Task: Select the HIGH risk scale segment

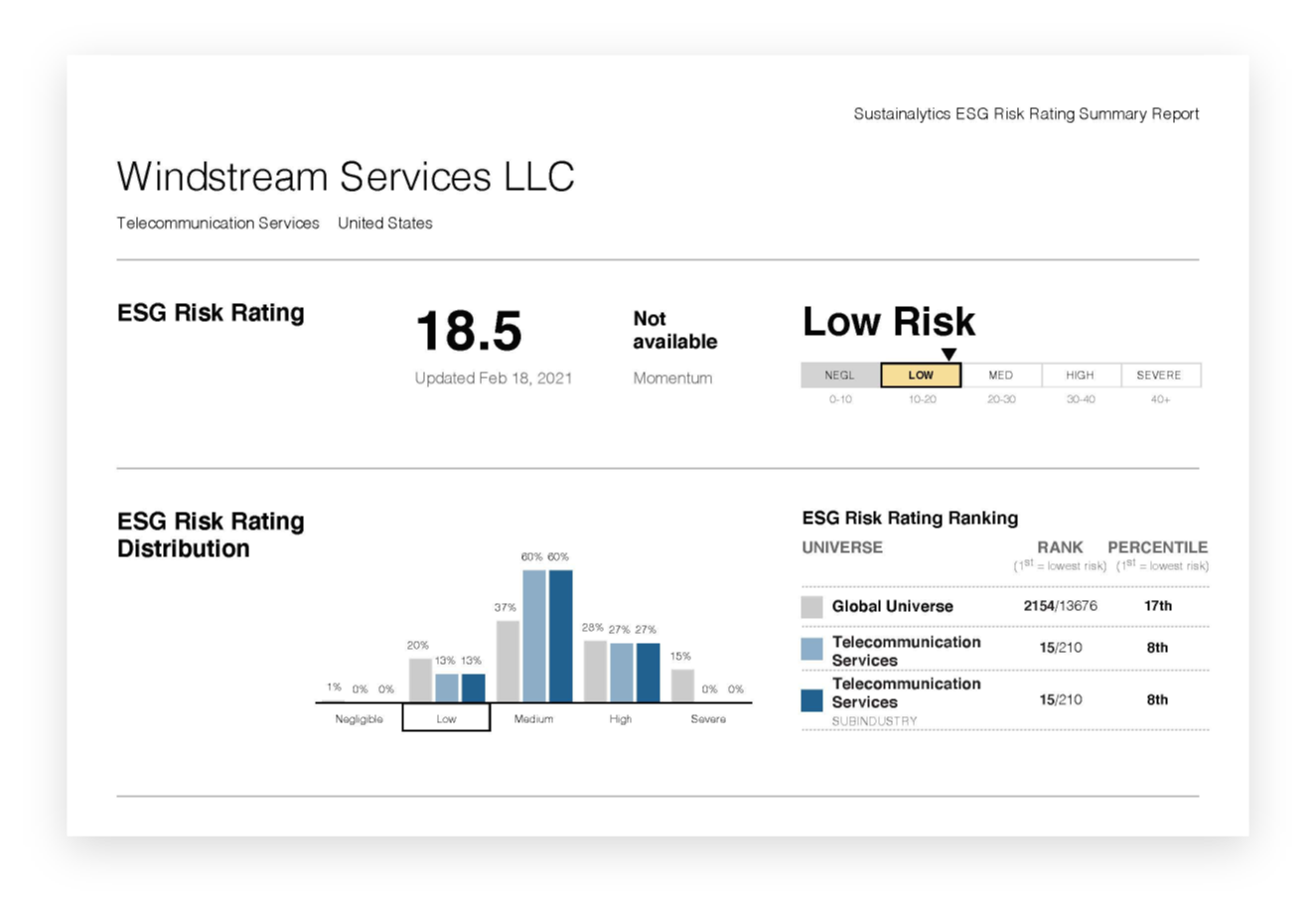Action: [x=1081, y=376]
